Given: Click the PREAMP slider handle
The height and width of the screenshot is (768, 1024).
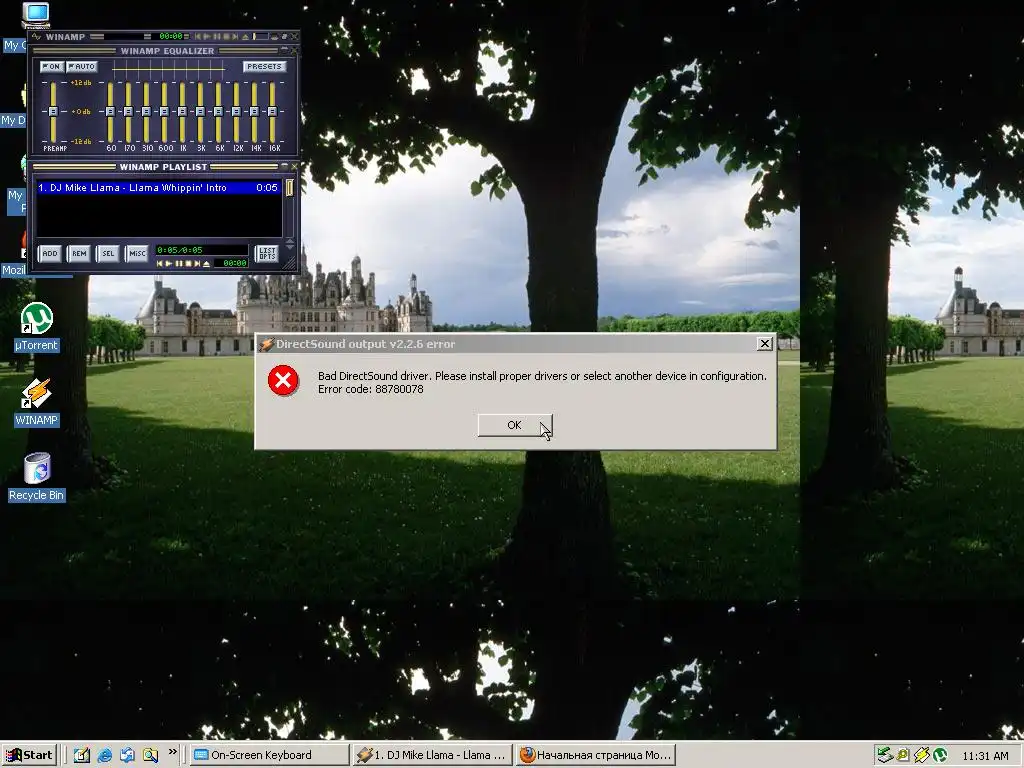Looking at the screenshot, I should (x=53, y=112).
